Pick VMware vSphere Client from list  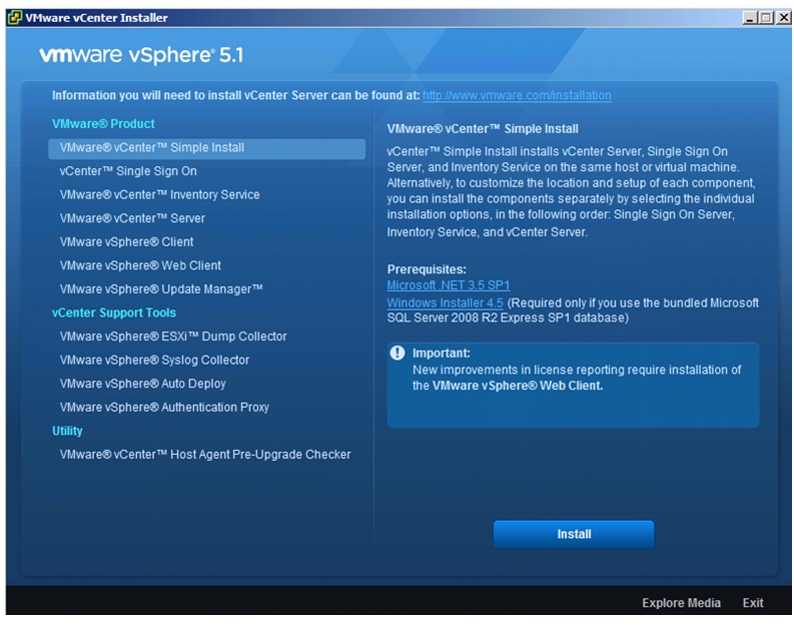pos(127,242)
